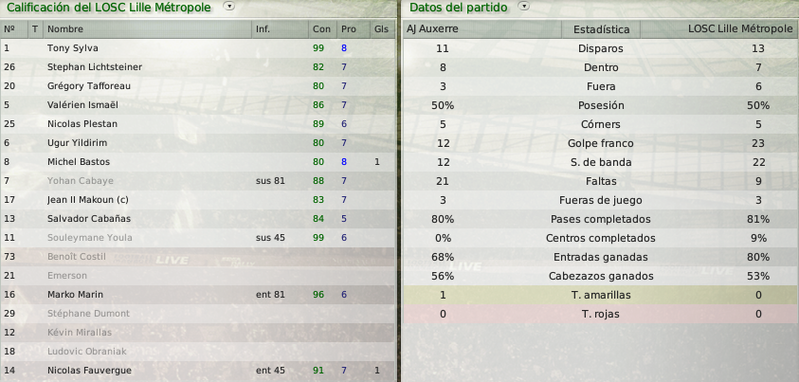Open player Michel Bastos
The width and height of the screenshot is (799, 382).
78,162
